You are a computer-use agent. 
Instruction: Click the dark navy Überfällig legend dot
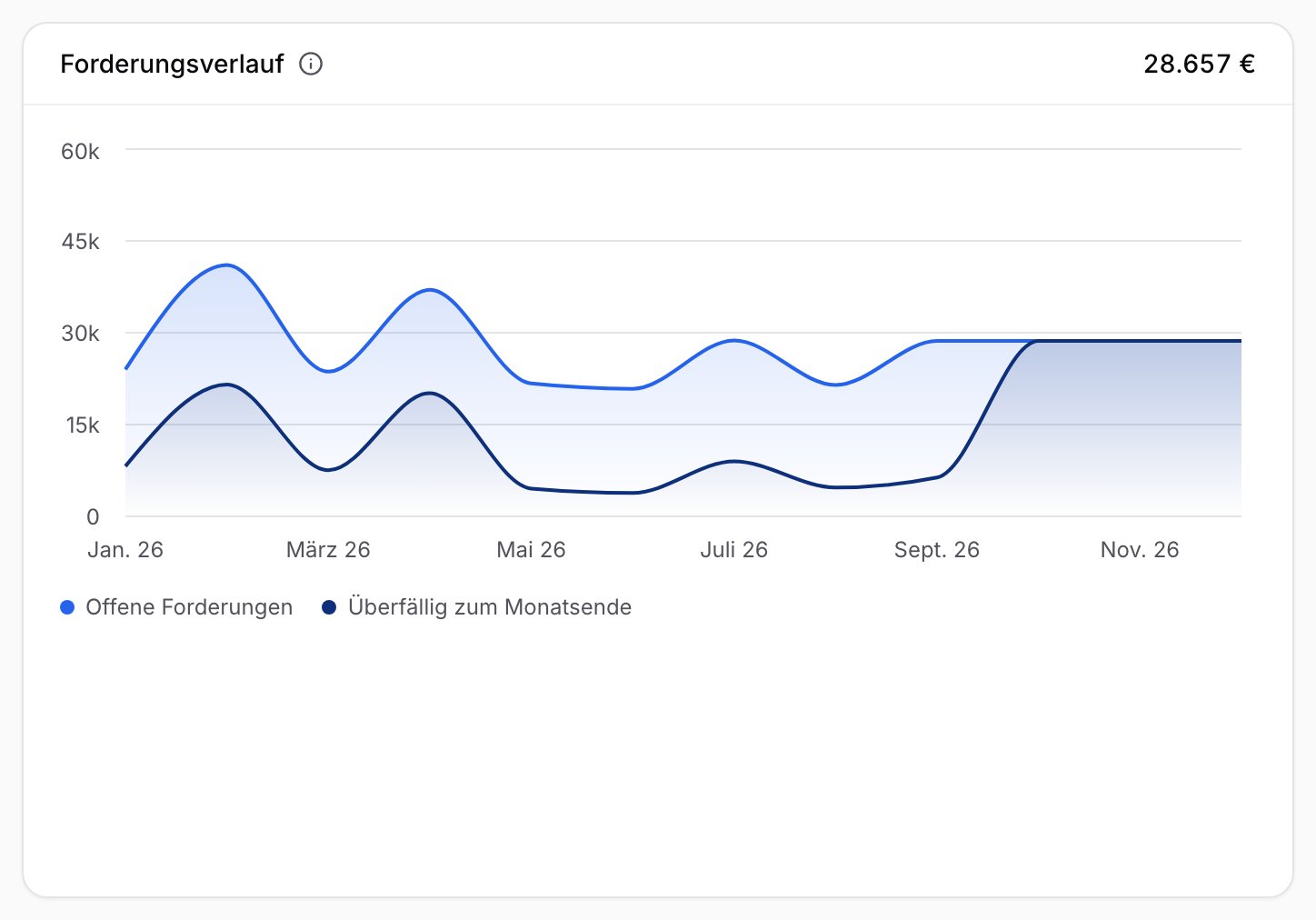[x=330, y=607]
